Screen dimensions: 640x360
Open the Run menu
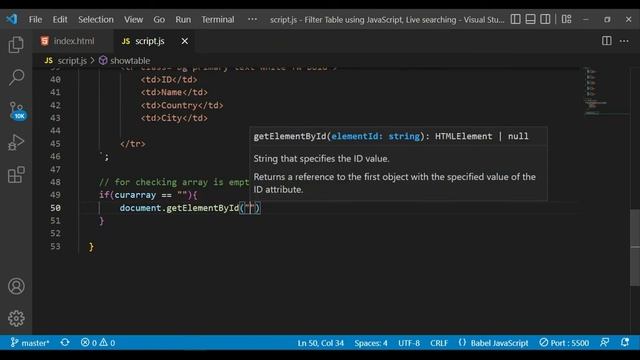[x=183, y=19]
